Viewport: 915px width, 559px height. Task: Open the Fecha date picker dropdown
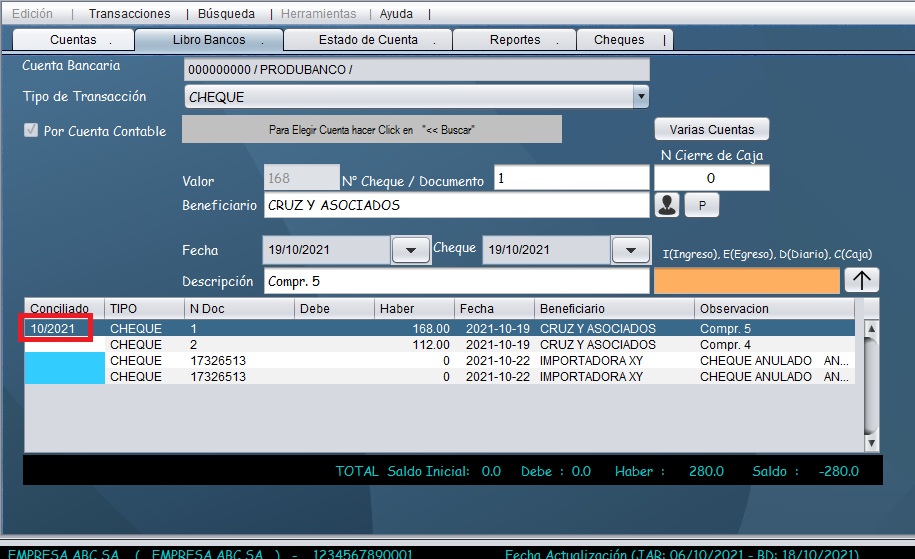[x=411, y=250]
